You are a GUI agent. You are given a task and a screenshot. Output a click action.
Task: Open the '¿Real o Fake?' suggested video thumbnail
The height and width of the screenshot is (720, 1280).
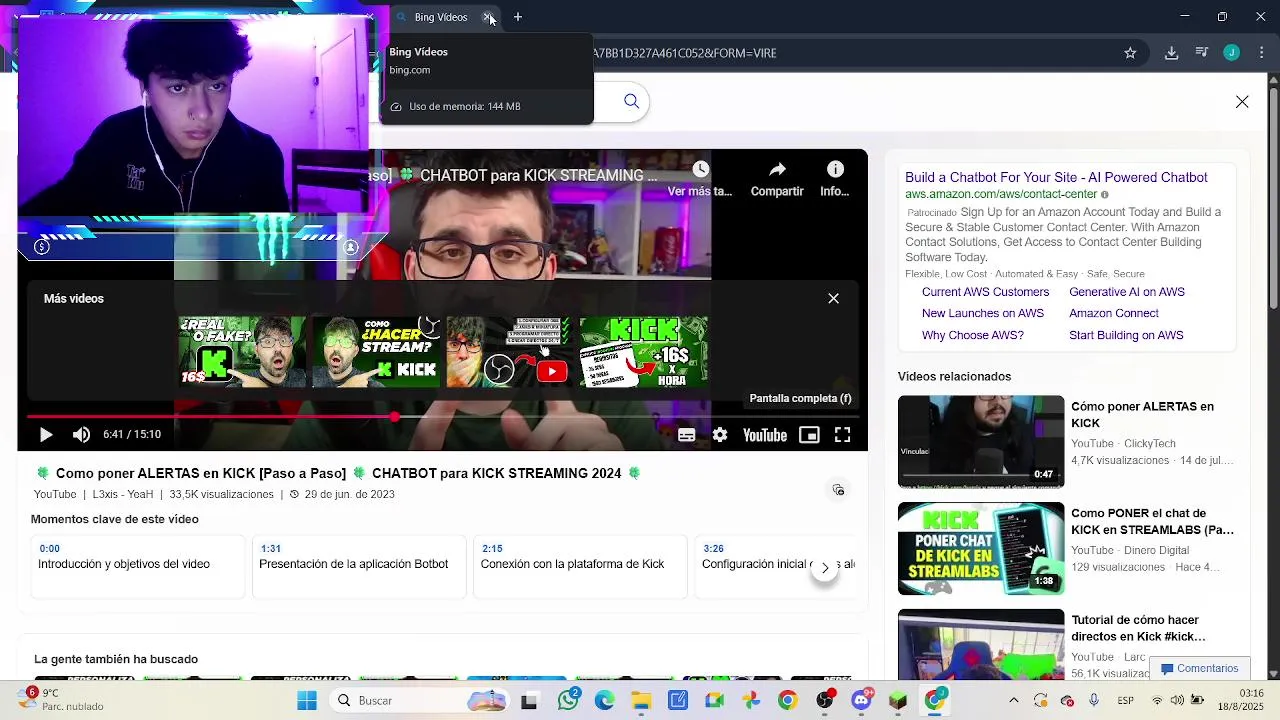(x=242, y=352)
